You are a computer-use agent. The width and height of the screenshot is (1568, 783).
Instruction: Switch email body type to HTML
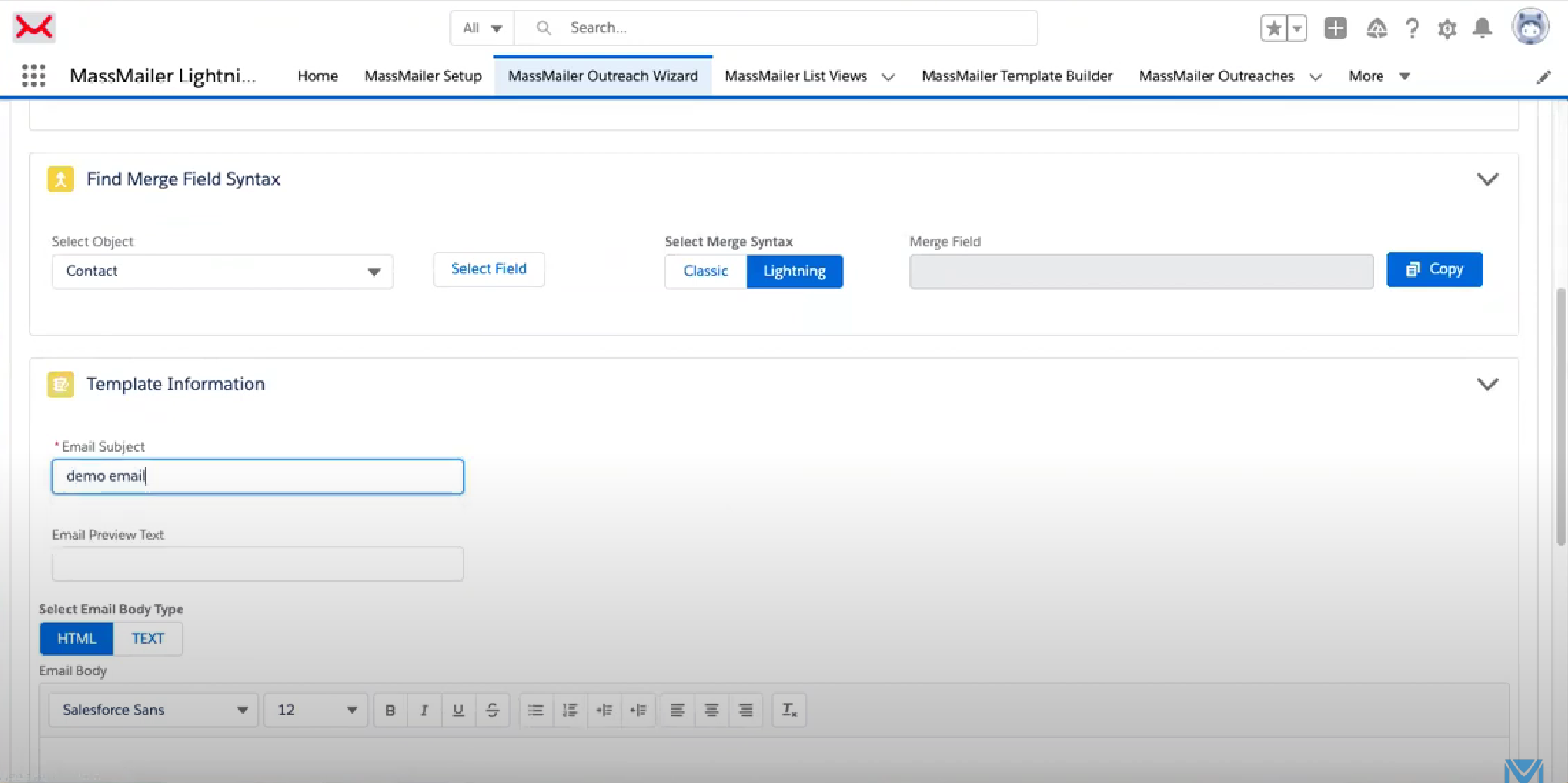pos(76,638)
